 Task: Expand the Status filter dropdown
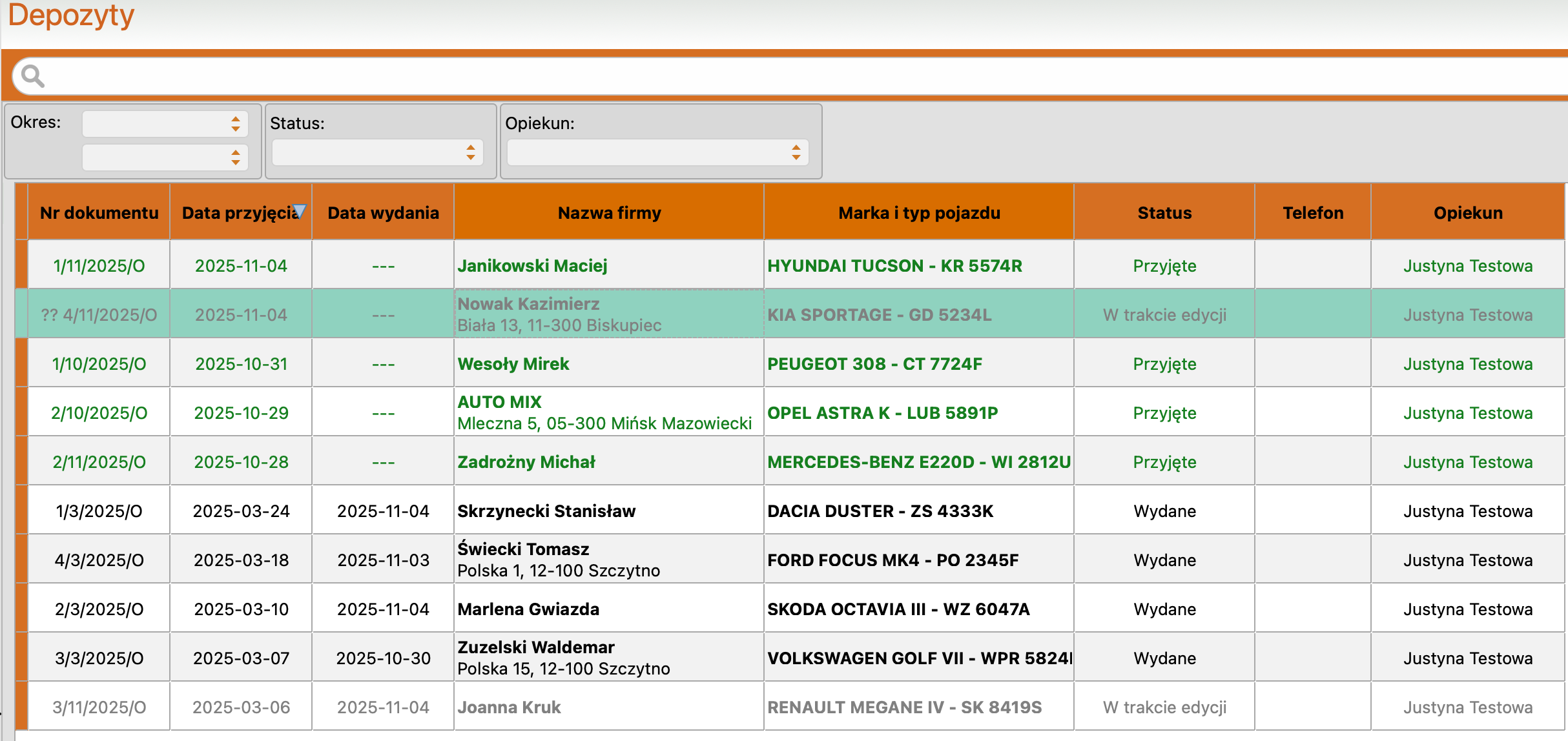click(378, 153)
